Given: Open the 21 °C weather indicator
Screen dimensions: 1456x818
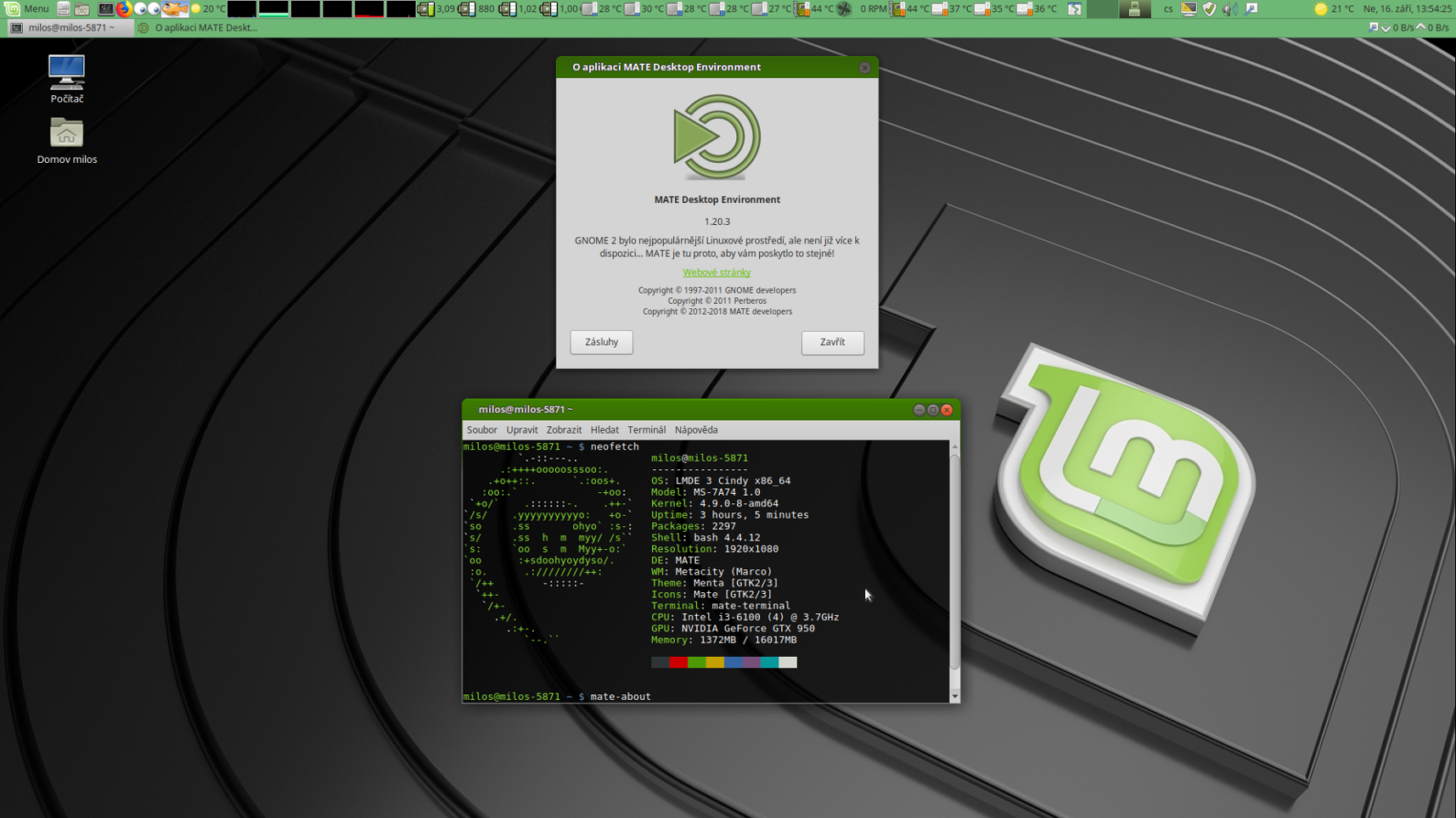Looking at the screenshot, I should coord(1334,8).
